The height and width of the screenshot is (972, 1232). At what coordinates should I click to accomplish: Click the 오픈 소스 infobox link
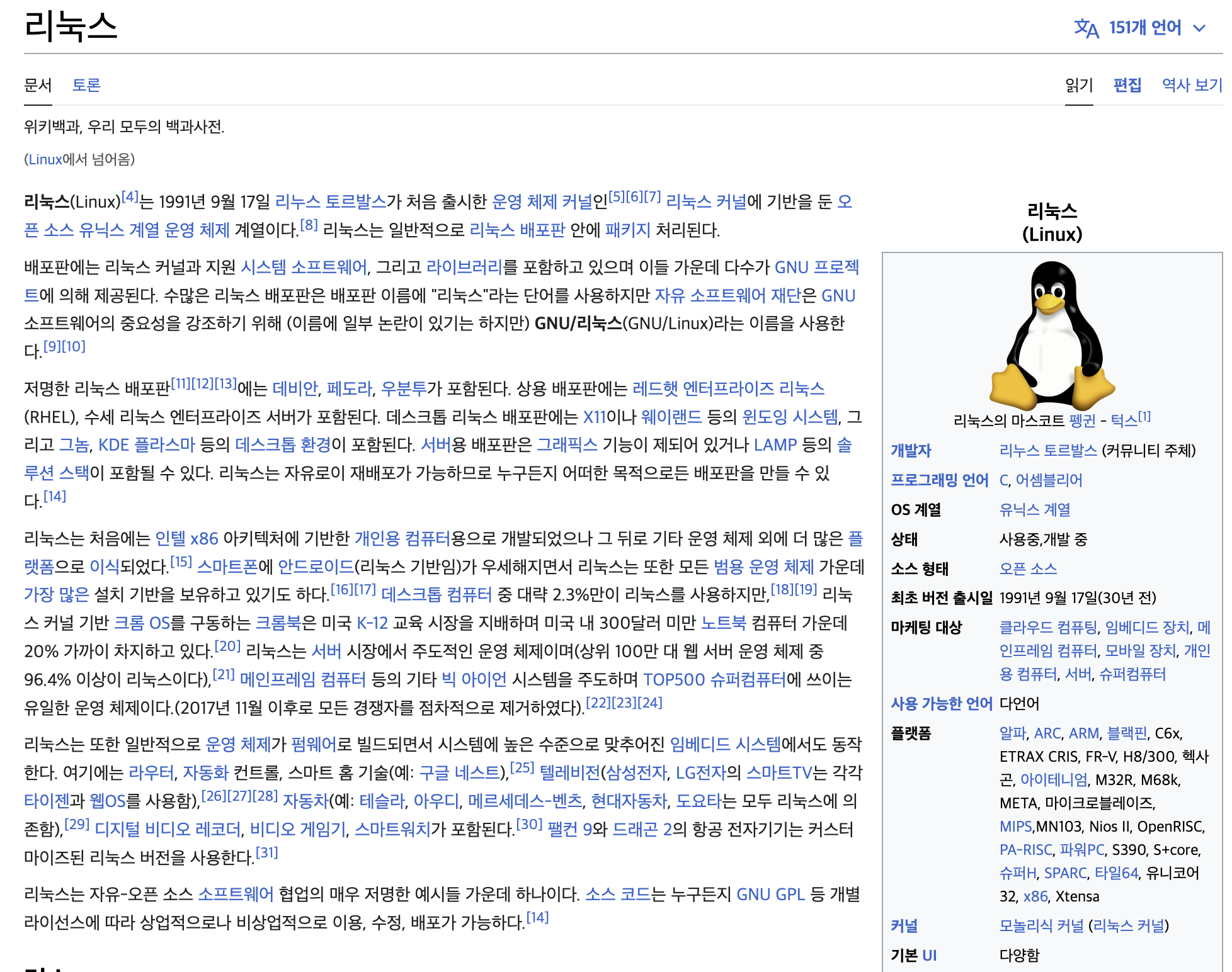point(1028,568)
